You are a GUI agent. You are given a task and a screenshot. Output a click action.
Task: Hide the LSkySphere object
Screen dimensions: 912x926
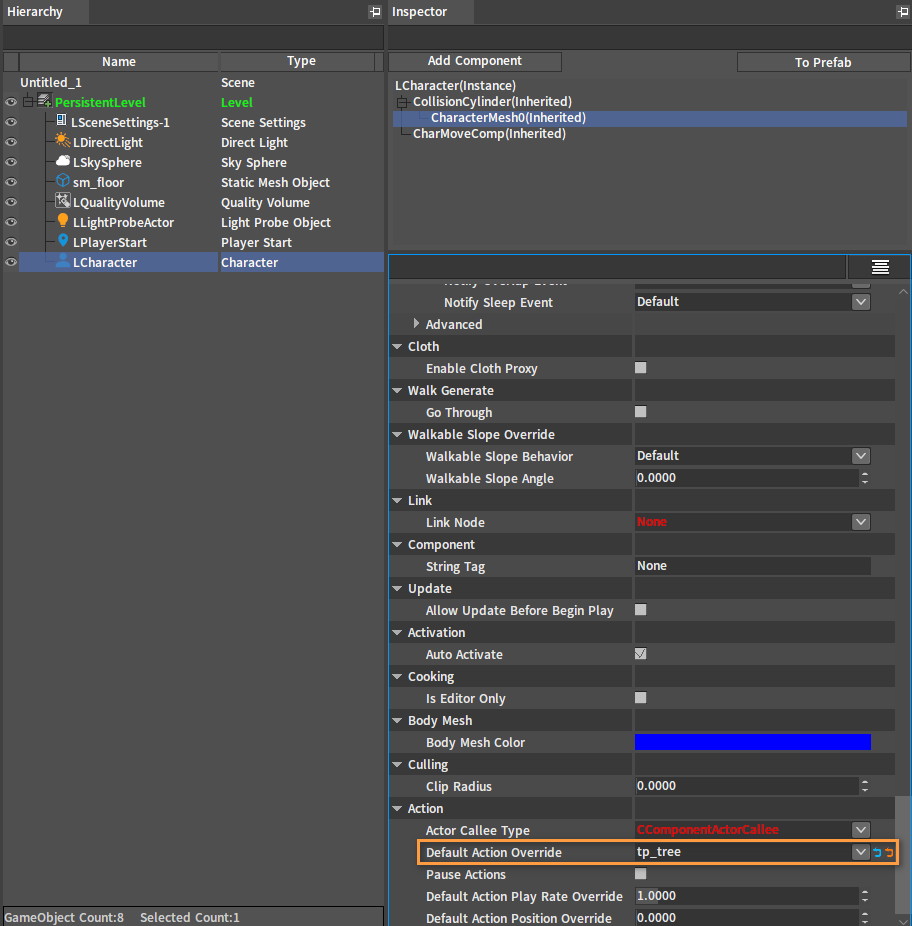tap(11, 162)
